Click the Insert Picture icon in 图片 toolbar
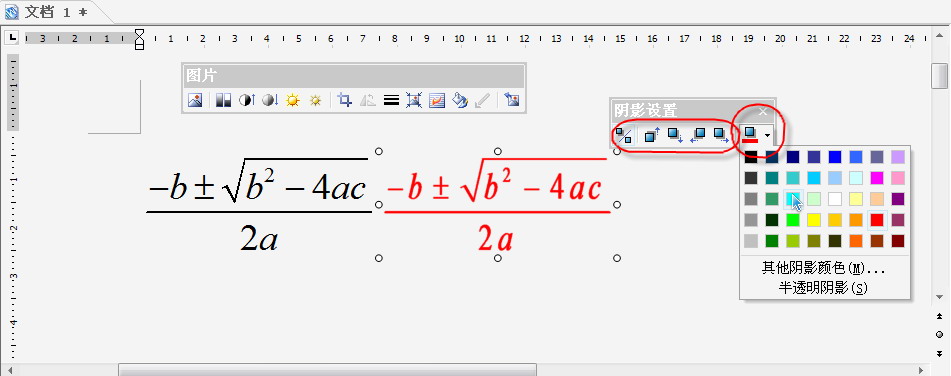 coord(195,100)
